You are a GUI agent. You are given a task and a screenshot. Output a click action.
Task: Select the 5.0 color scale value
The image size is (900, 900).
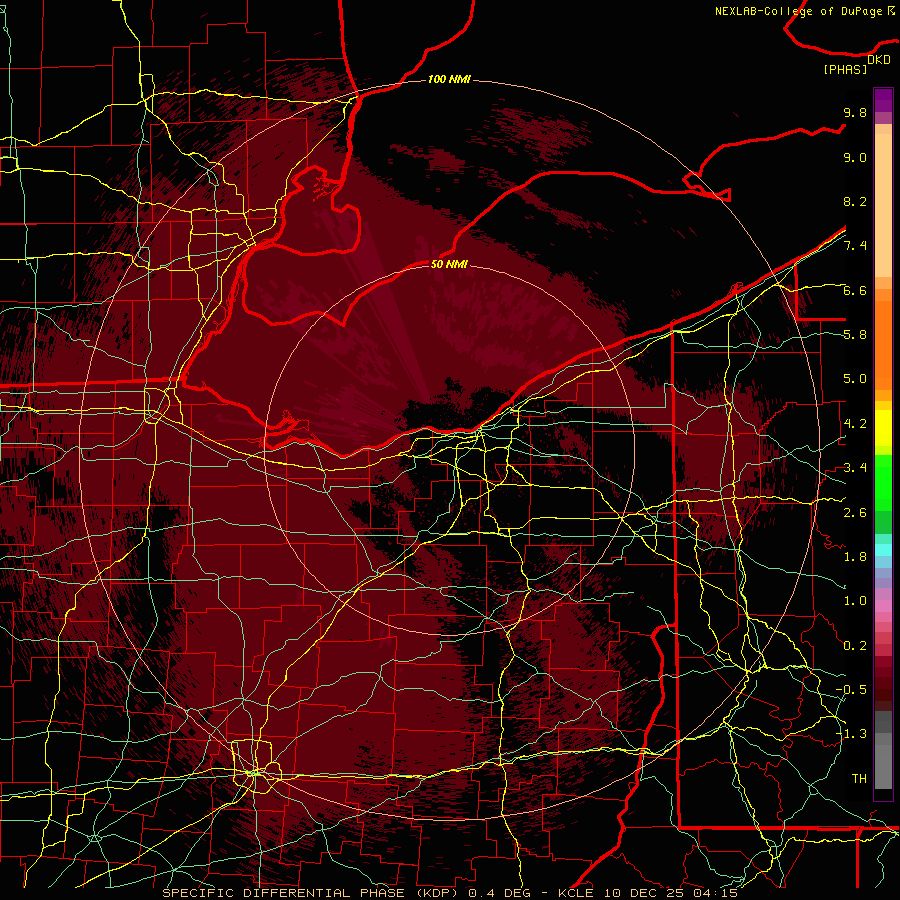click(x=855, y=379)
